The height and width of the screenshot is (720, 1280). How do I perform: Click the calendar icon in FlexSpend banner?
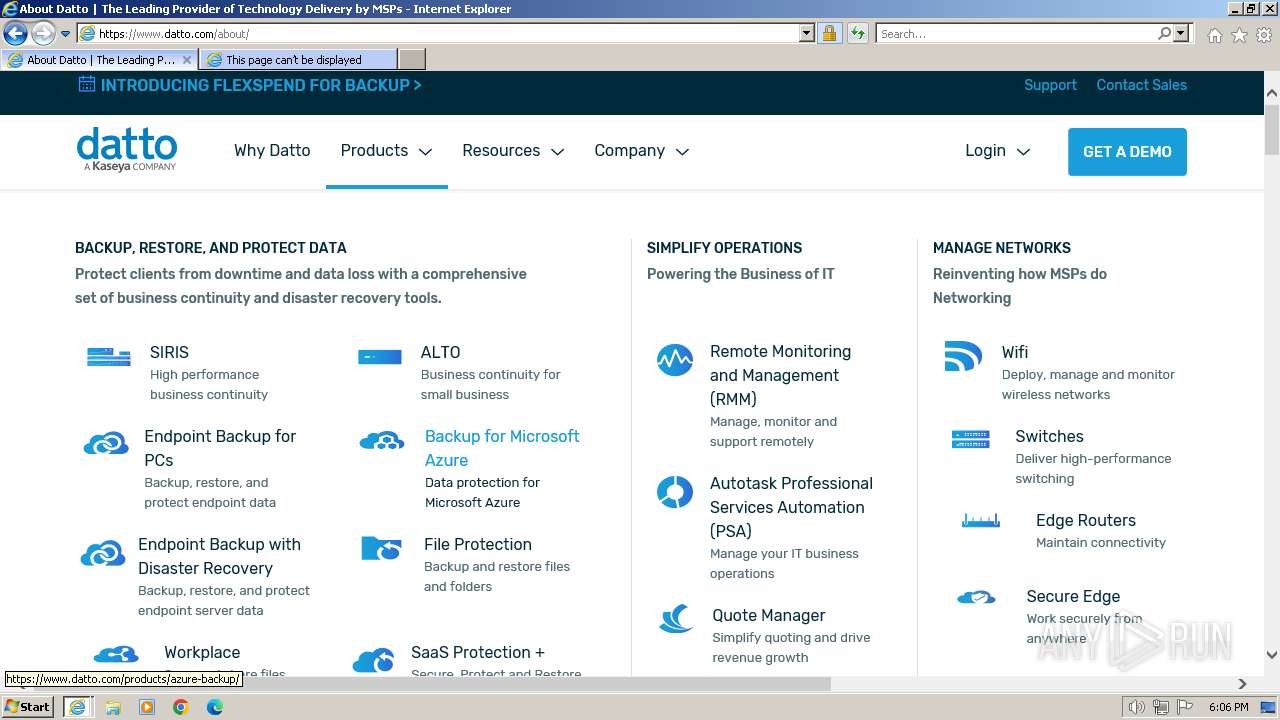(87, 84)
